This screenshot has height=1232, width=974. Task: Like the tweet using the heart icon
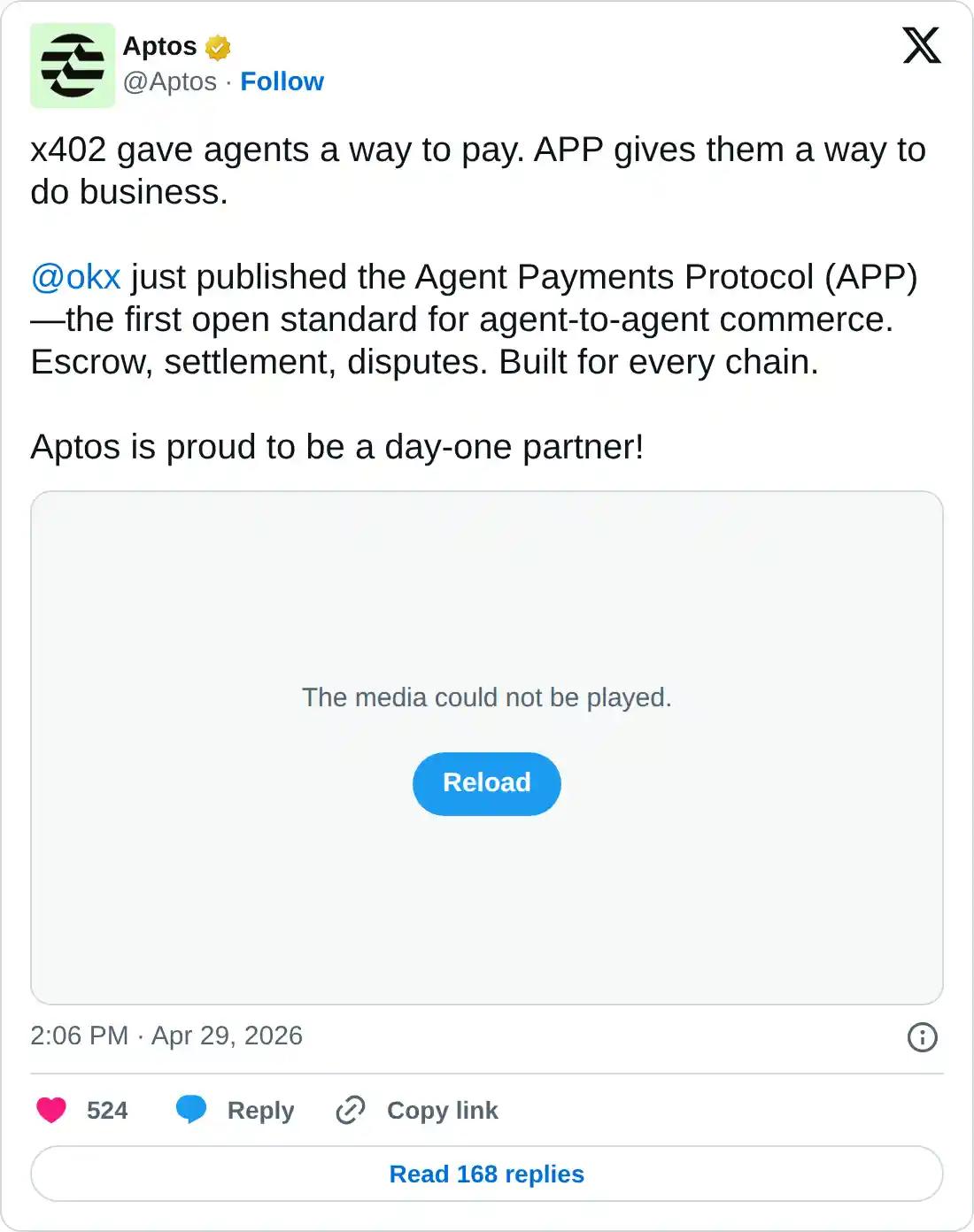click(51, 1110)
